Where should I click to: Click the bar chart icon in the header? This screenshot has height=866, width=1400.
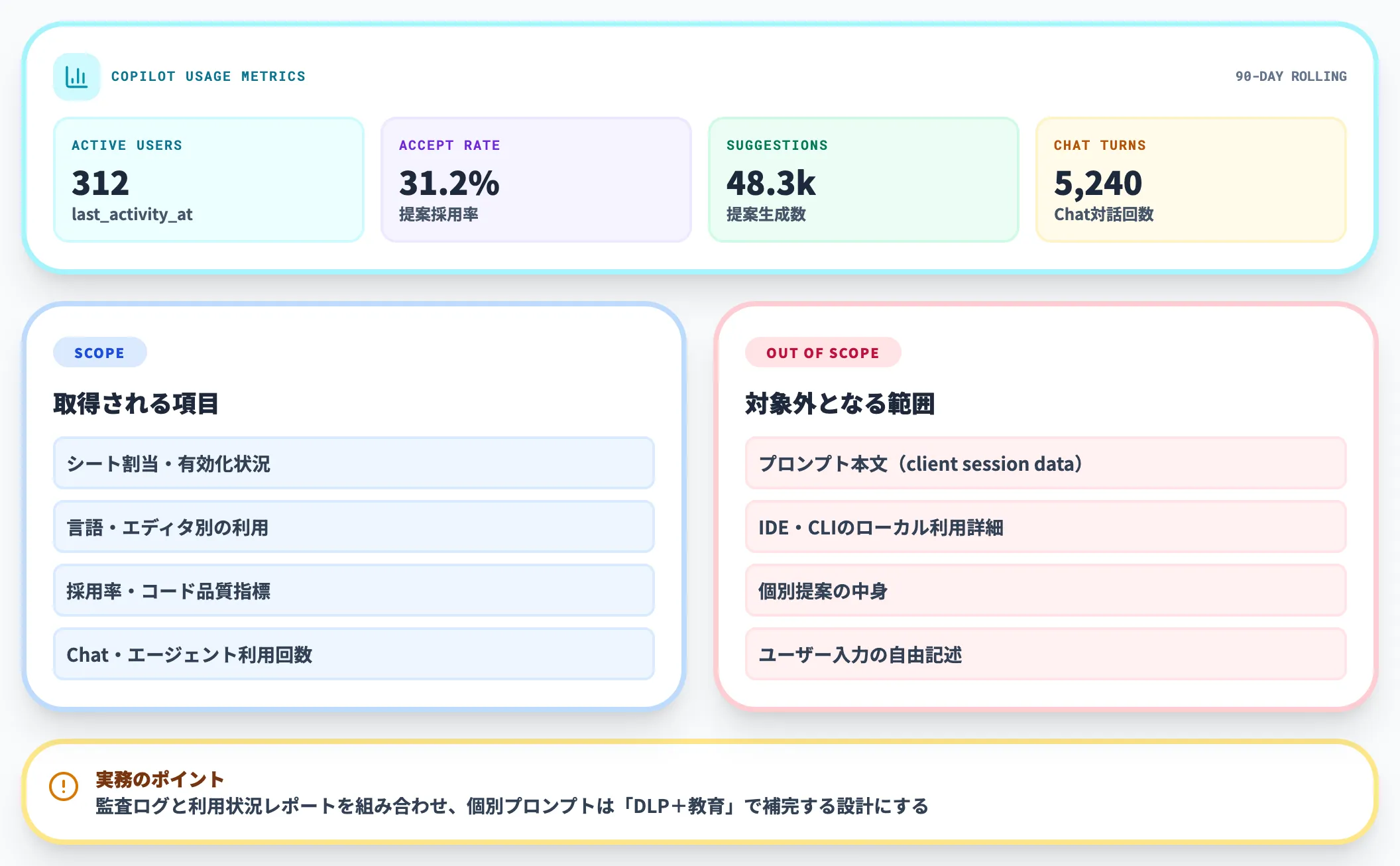pyautogui.click(x=75, y=76)
